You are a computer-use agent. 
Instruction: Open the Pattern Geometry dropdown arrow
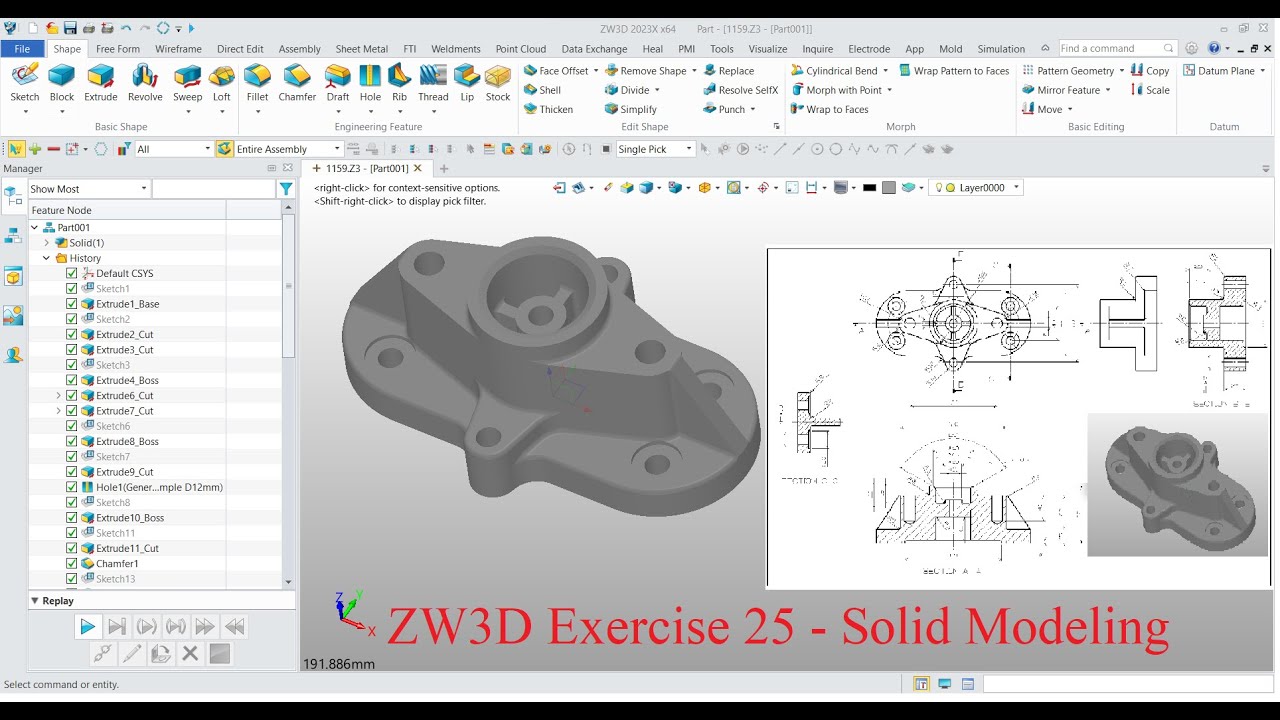click(1121, 71)
